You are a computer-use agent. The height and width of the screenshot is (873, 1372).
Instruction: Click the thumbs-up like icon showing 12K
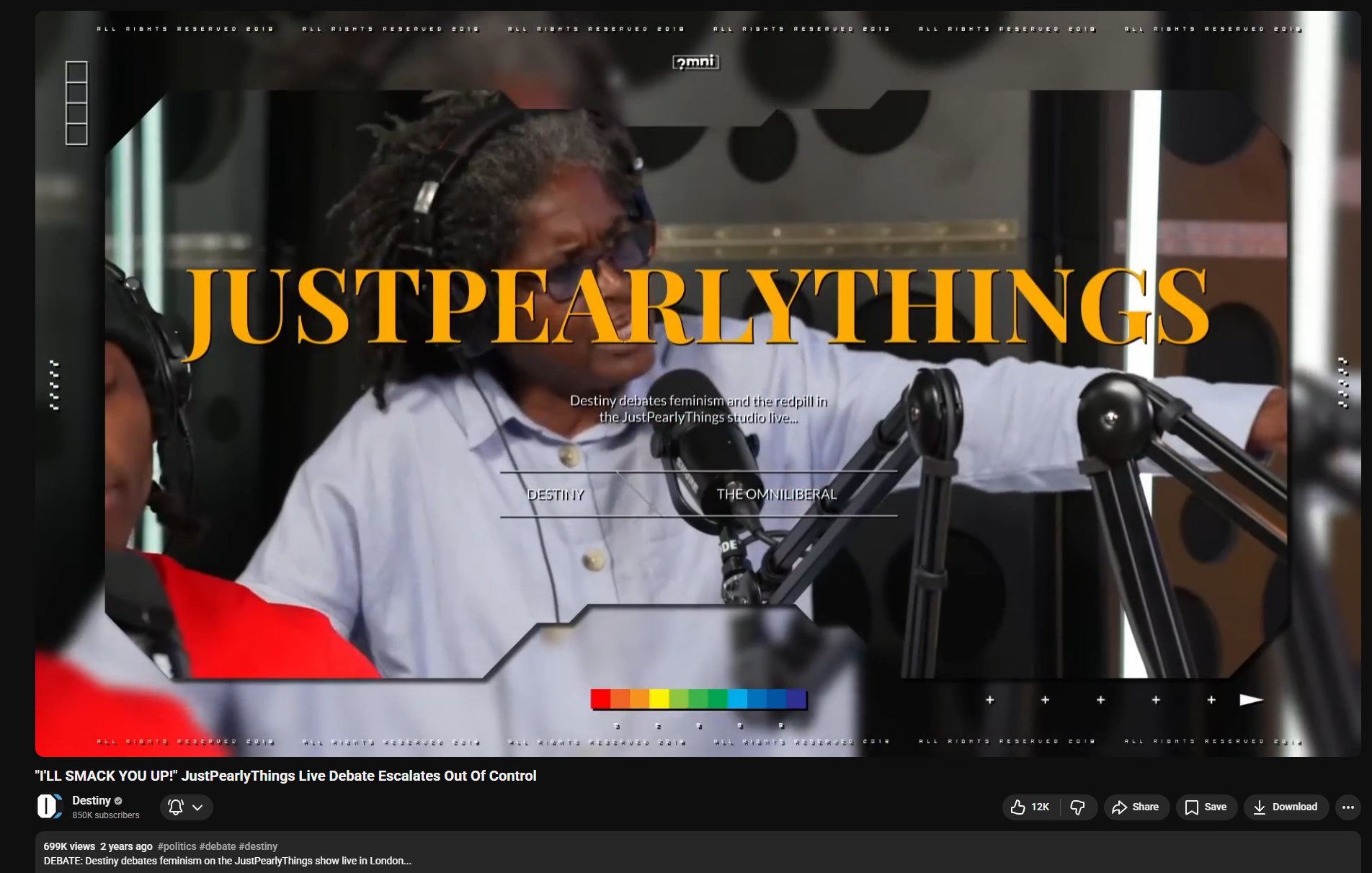(1020, 807)
